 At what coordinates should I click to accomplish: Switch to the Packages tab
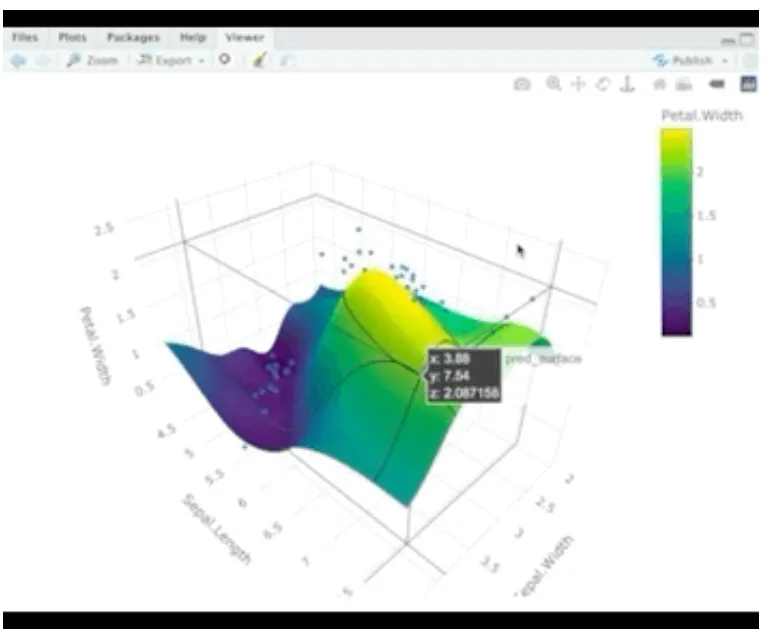coord(133,38)
